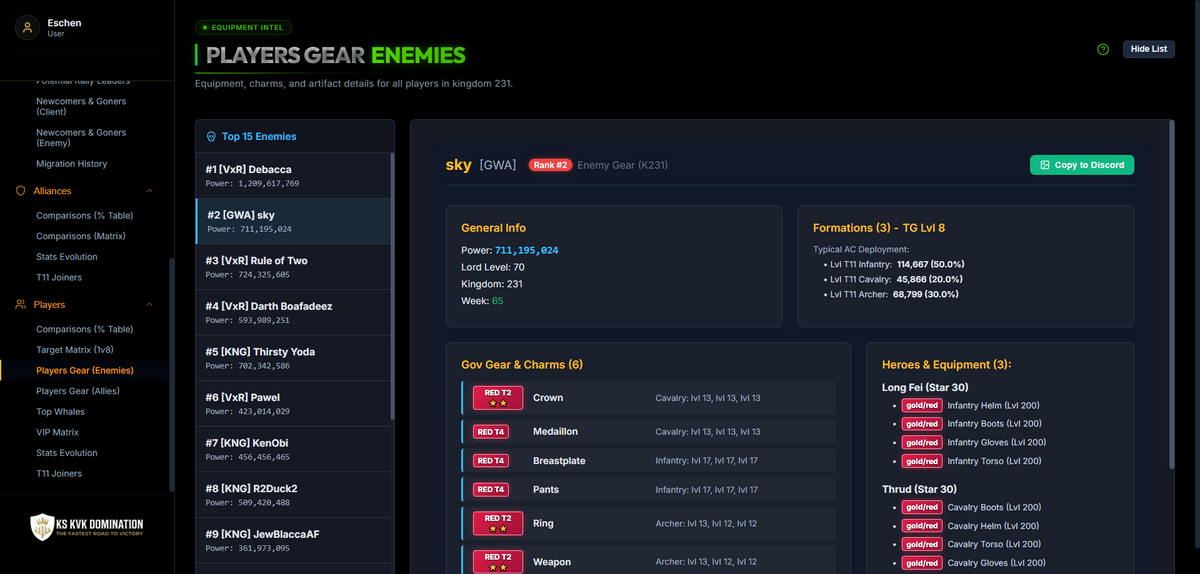Click gold/red badge for Infantry Helm

click(922, 405)
